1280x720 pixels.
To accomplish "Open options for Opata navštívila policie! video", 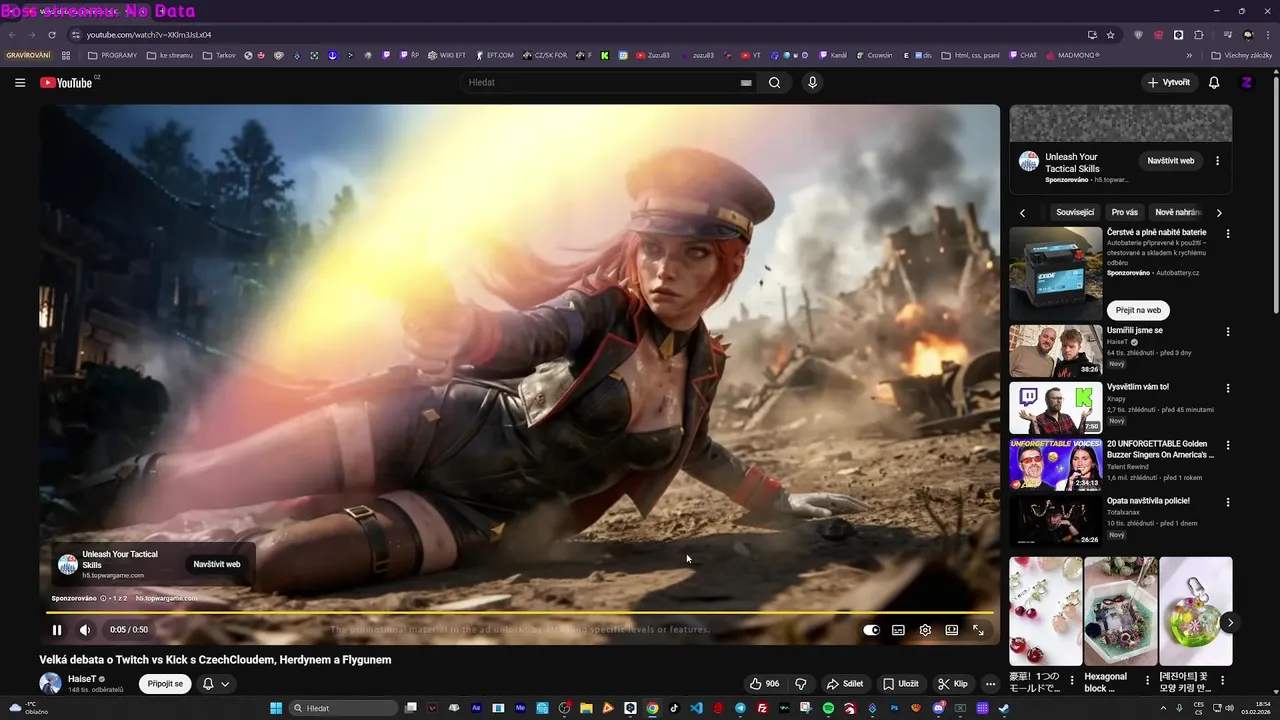I will (x=1228, y=501).
